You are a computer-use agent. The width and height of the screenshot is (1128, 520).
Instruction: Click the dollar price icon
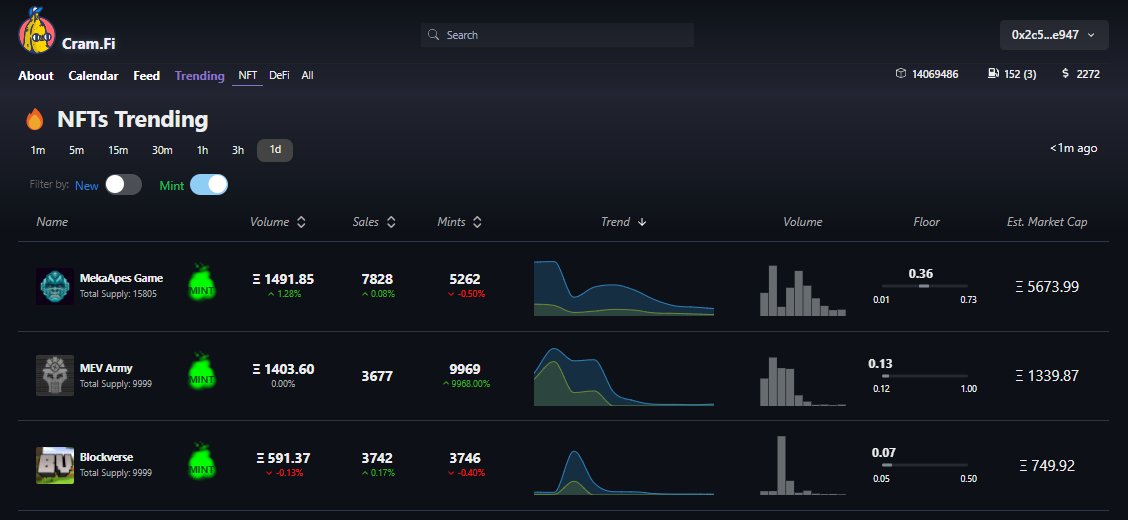point(1065,73)
